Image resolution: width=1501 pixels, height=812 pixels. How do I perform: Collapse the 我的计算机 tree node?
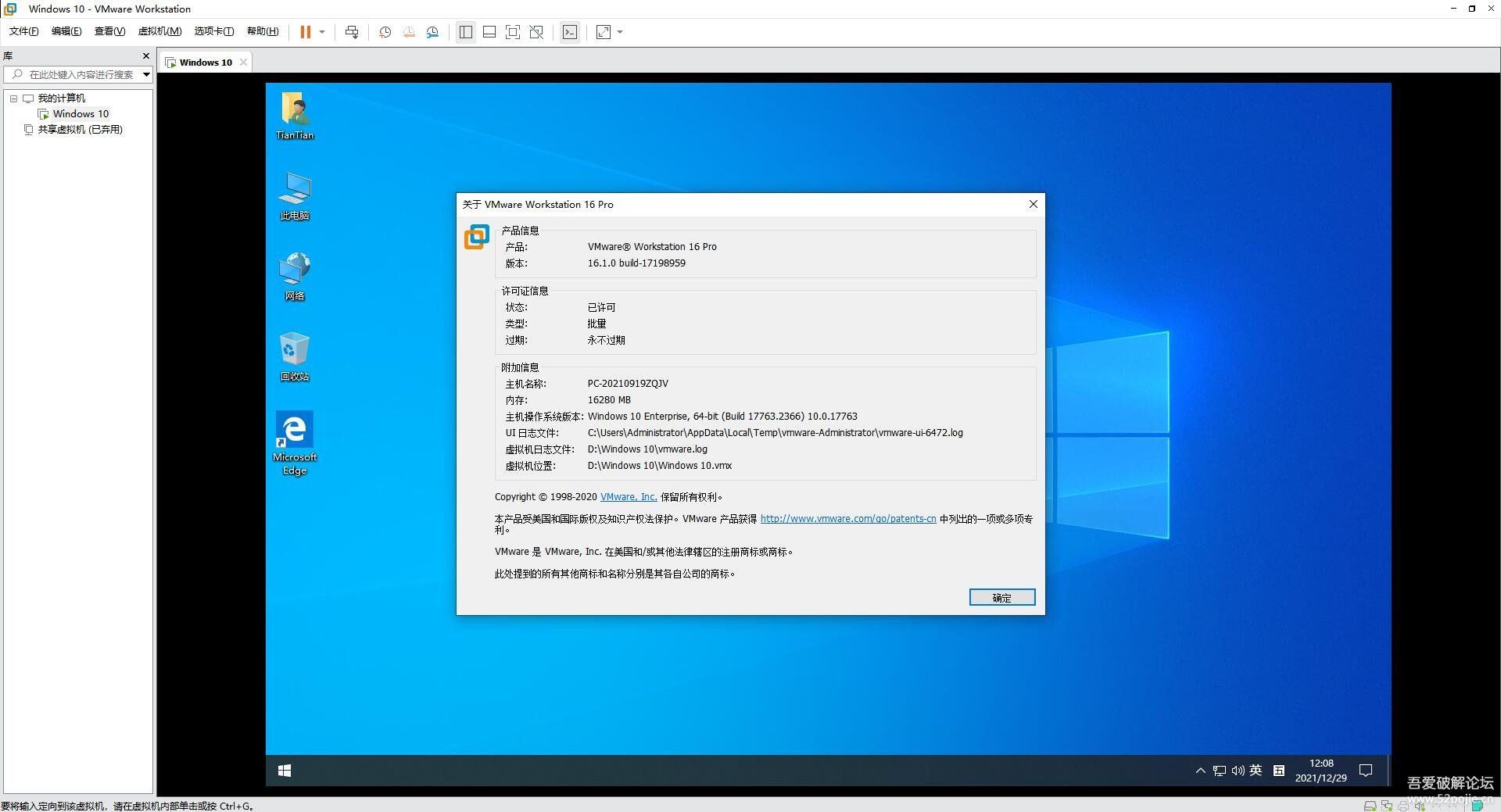[x=13, y=98]
